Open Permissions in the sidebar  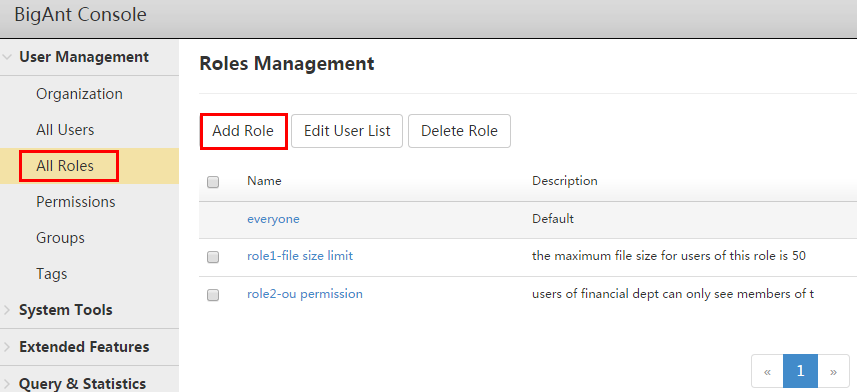point(76,202)
